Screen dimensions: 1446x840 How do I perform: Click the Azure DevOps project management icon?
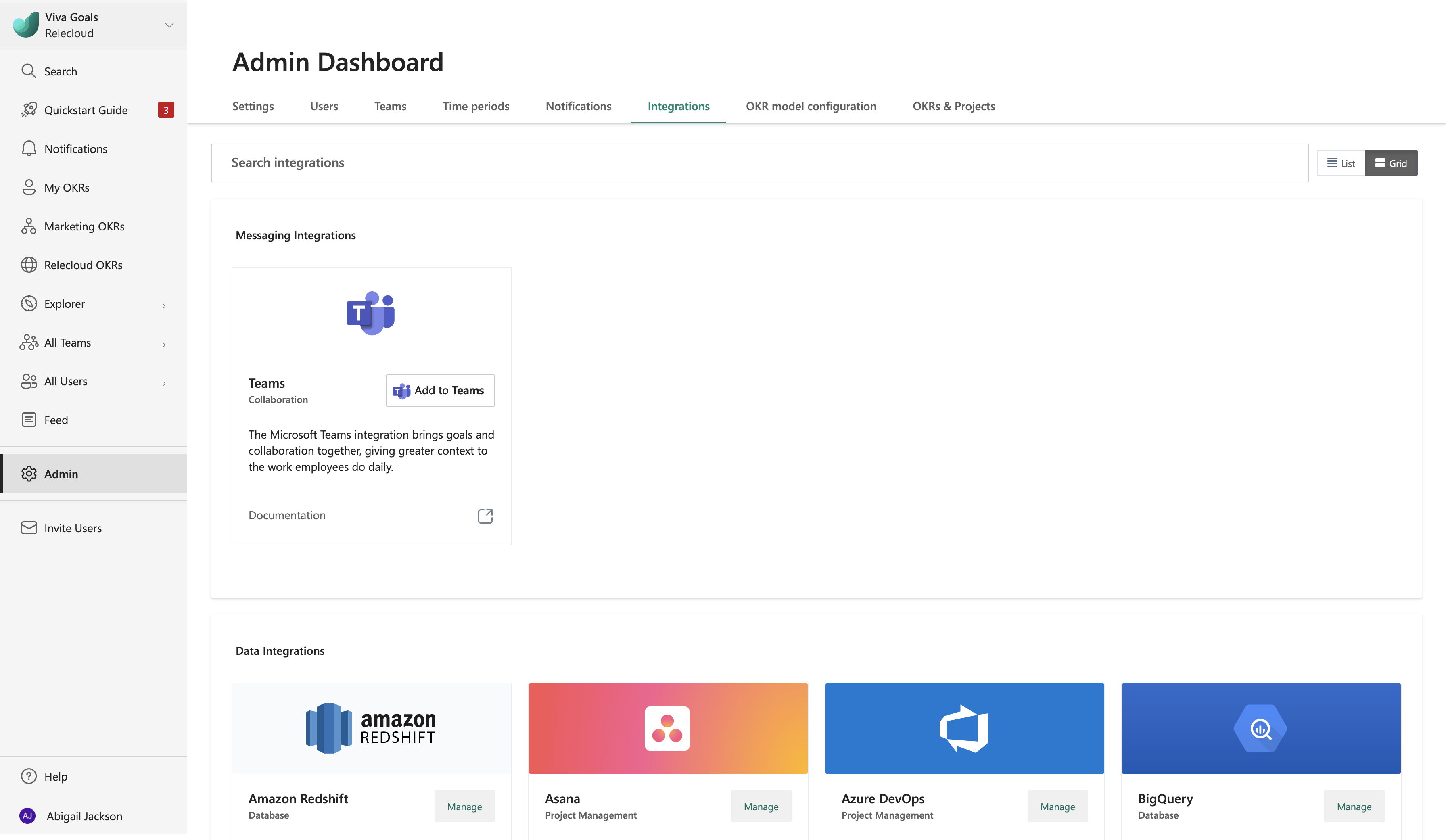[x=963, y=727]
